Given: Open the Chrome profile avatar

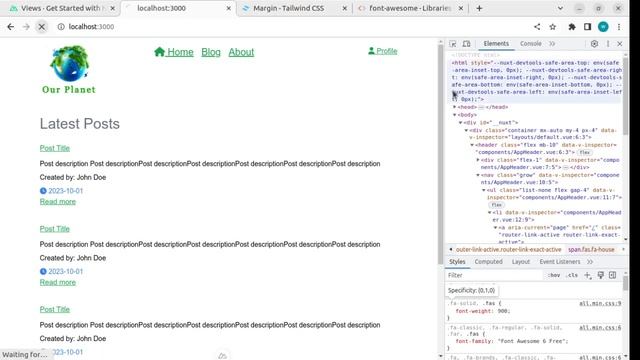Looking at the screenshot, I should tap(603, 27).
